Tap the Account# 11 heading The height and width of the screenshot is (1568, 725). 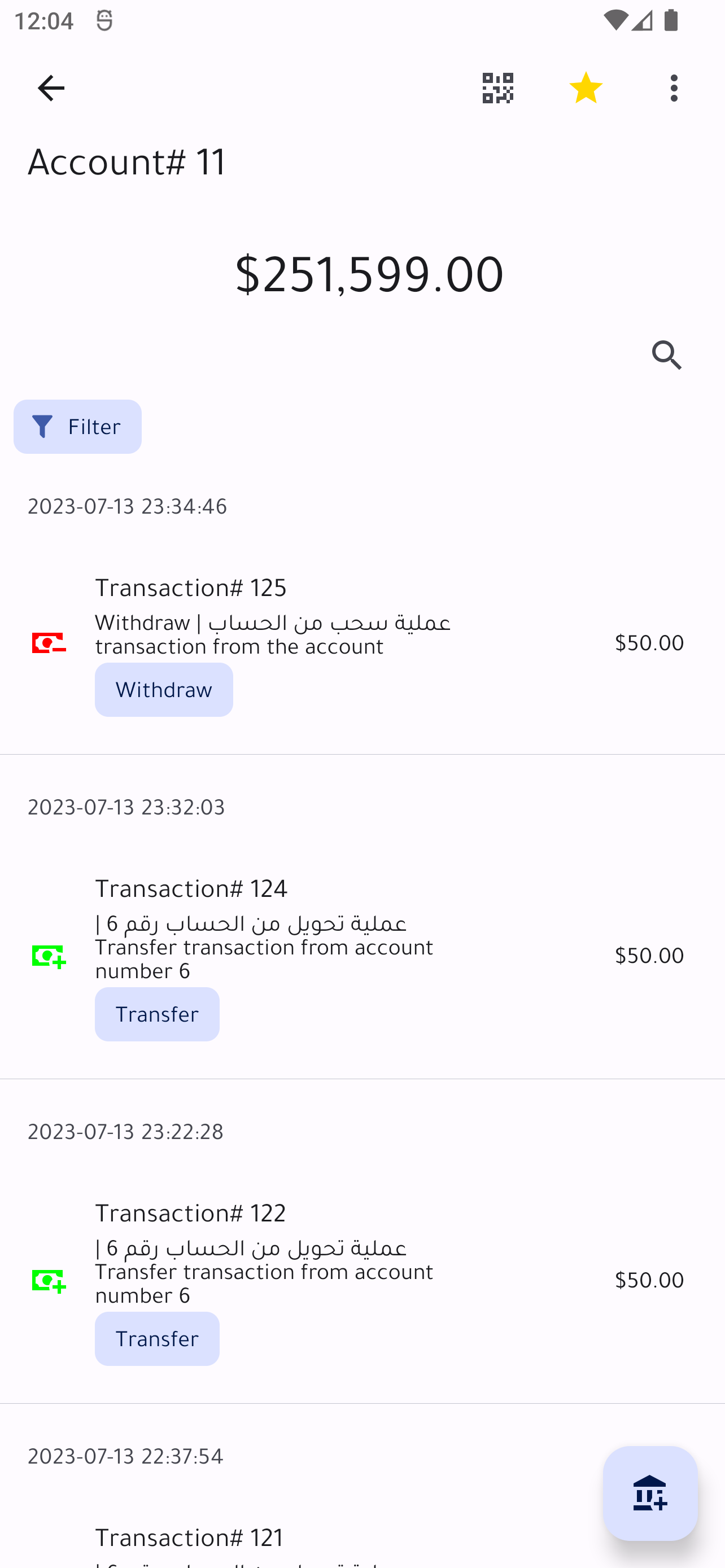click(x=127, y=162)
